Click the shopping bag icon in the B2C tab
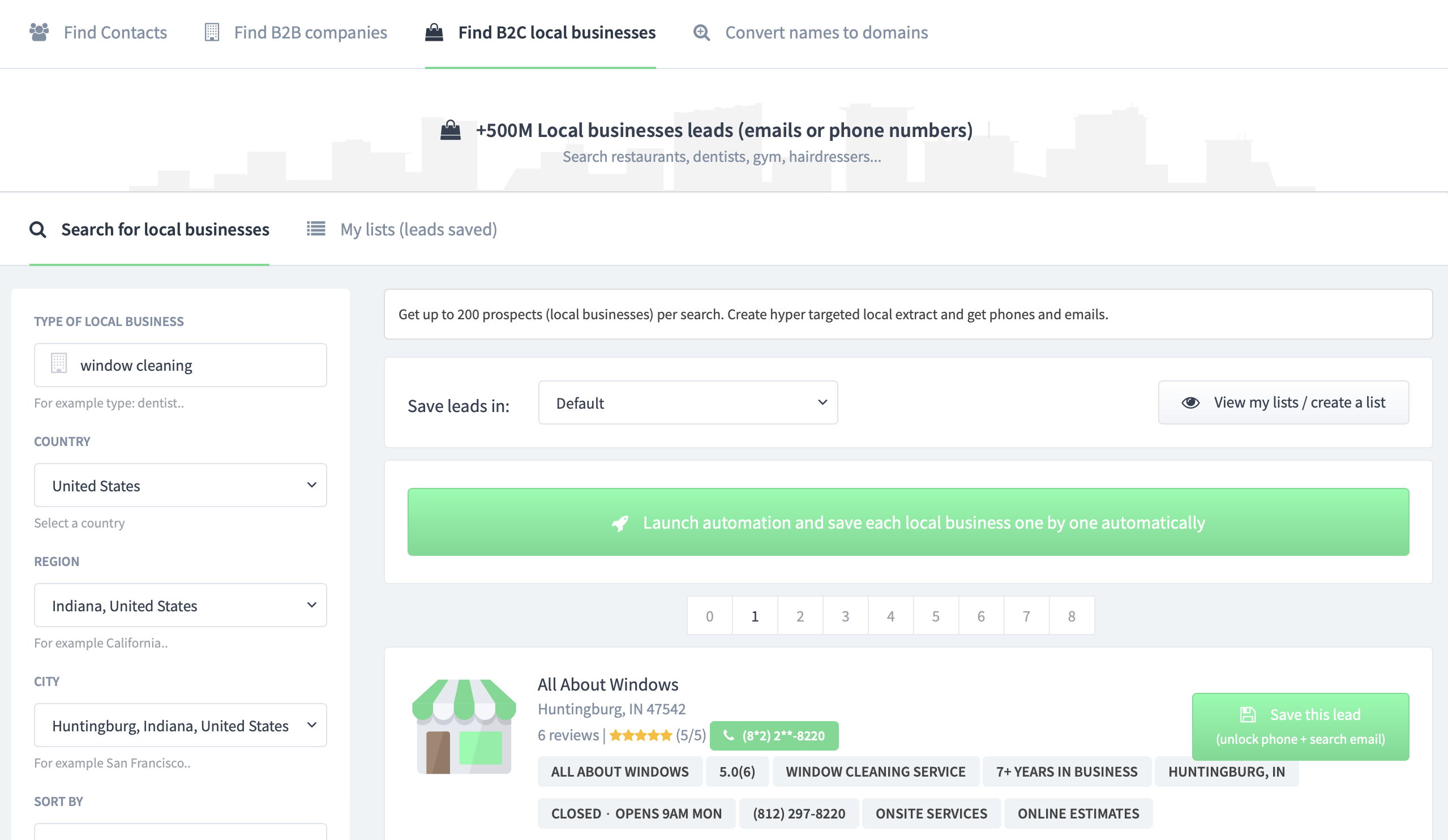Screen dimensions: 1448x840 [434, 32]
